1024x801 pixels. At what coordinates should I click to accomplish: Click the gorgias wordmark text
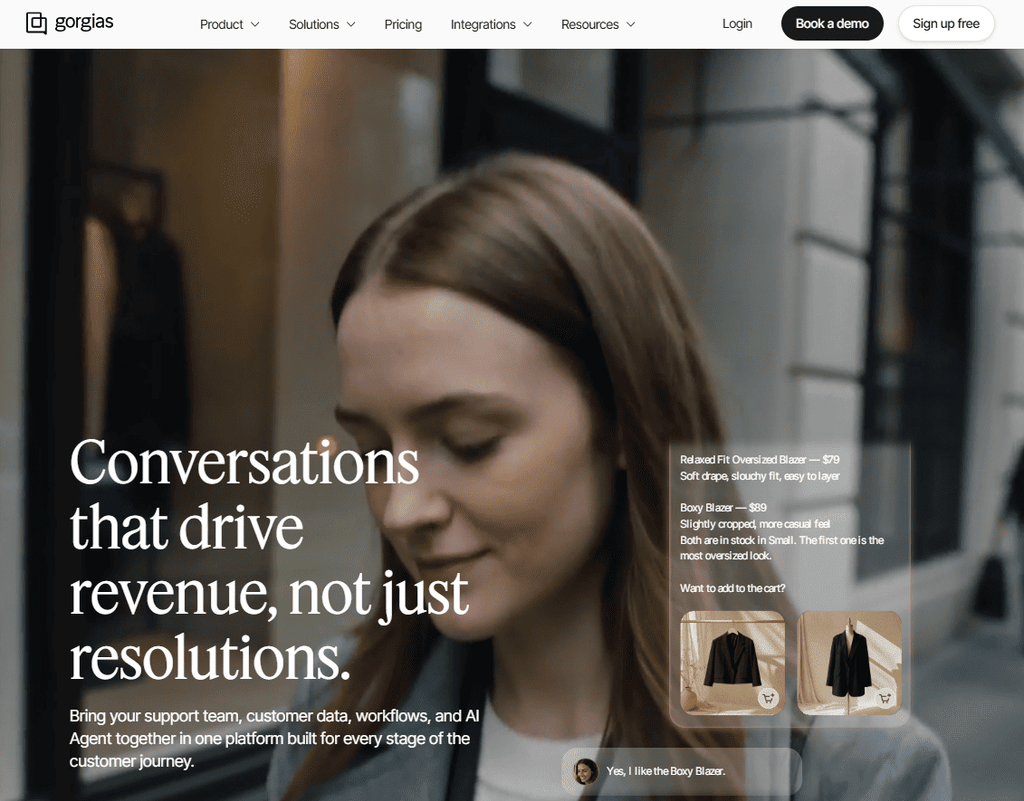(x=84, y=22)
